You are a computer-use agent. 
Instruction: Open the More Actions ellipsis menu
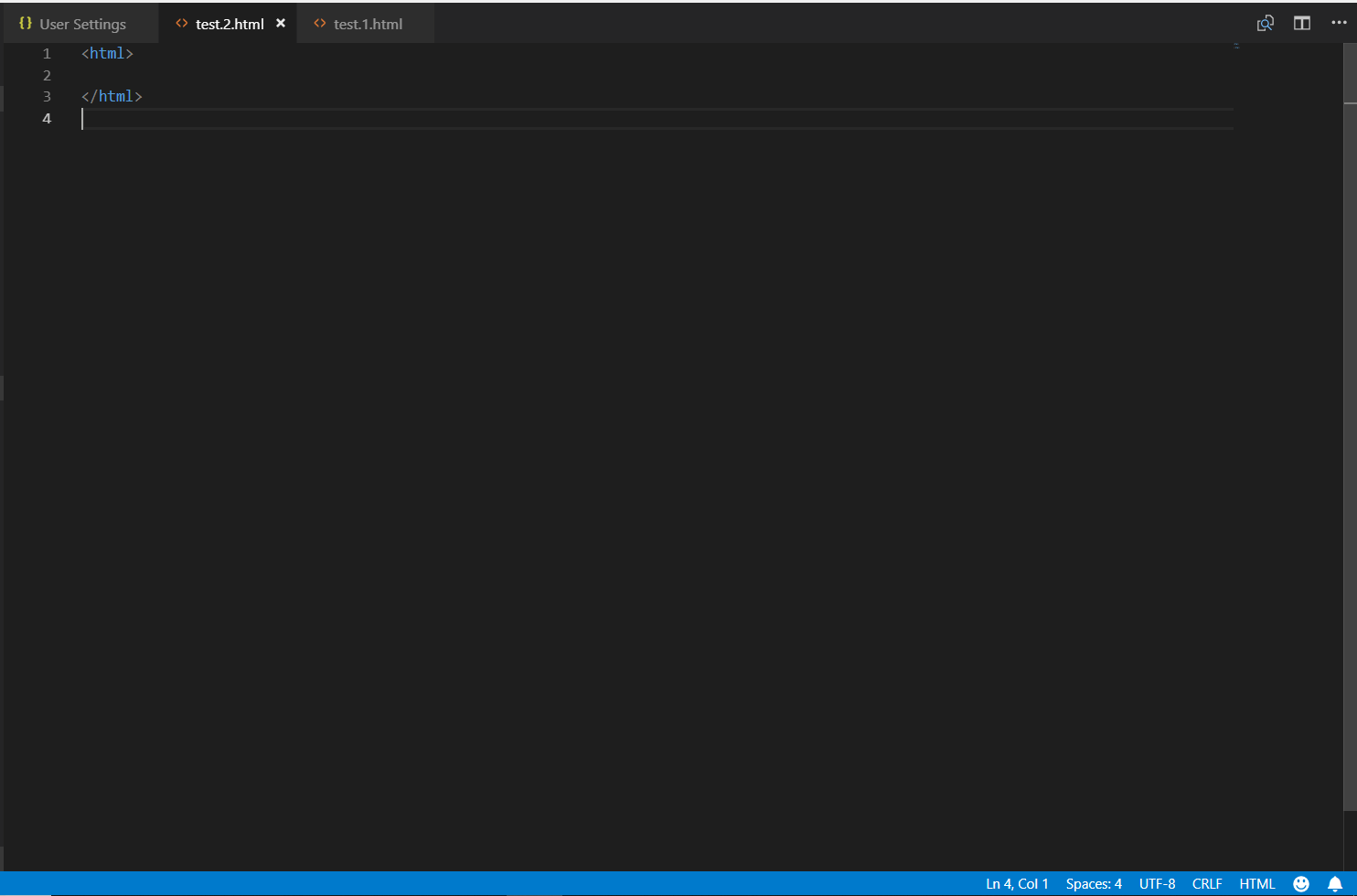1339,23
